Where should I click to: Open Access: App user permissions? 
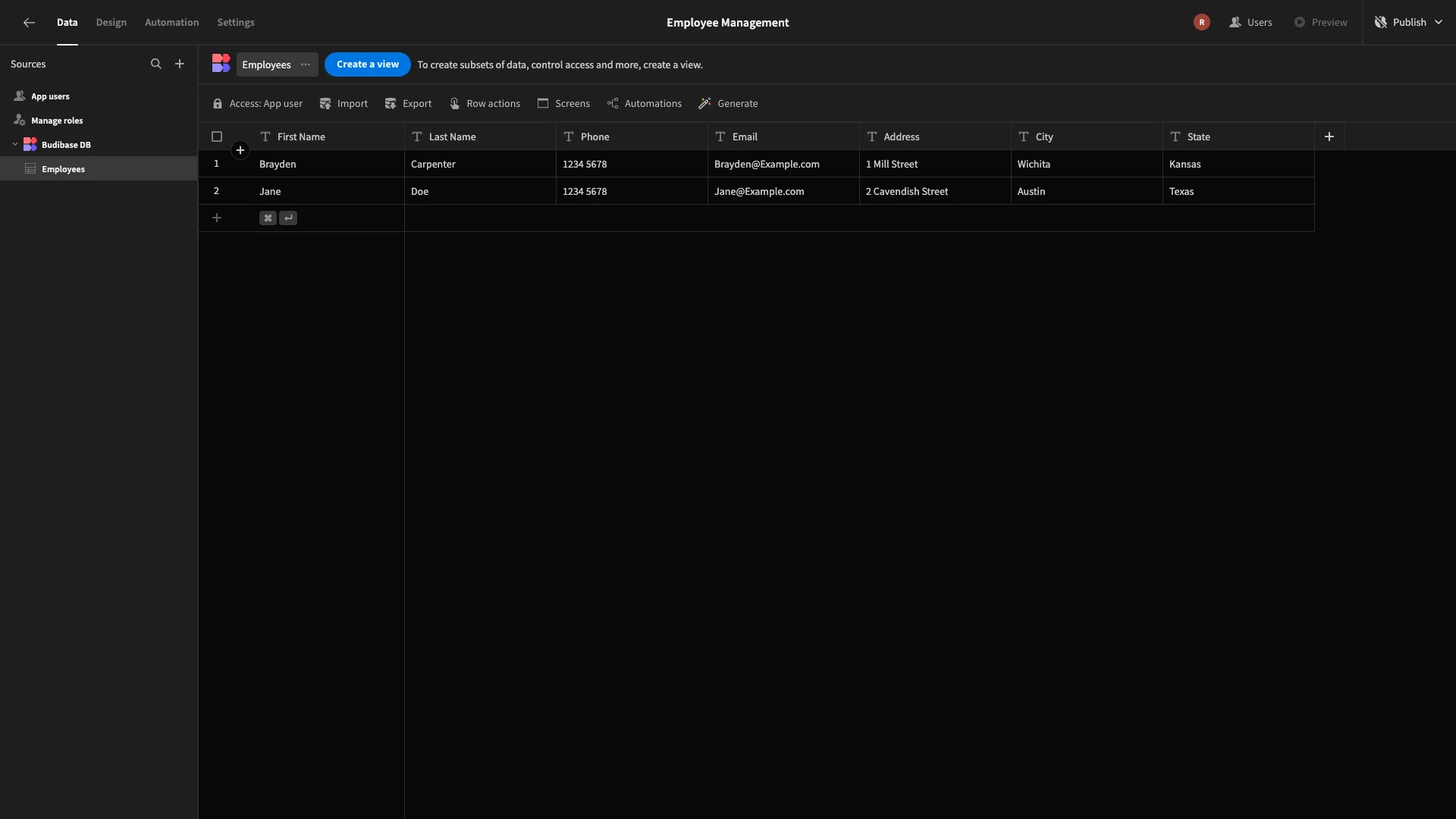click(x=258, y=104)
